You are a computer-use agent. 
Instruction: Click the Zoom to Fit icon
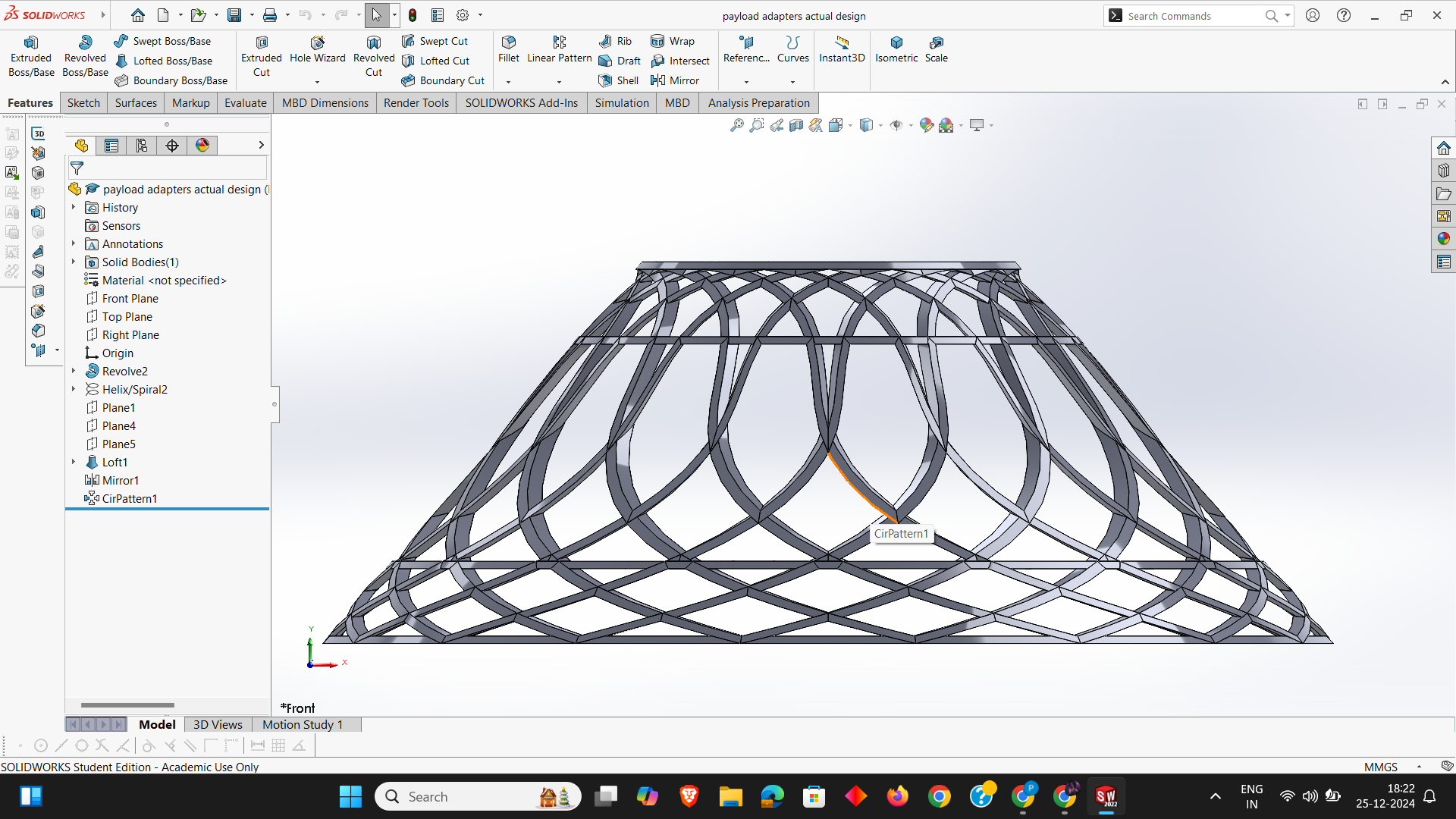point(736,125)
